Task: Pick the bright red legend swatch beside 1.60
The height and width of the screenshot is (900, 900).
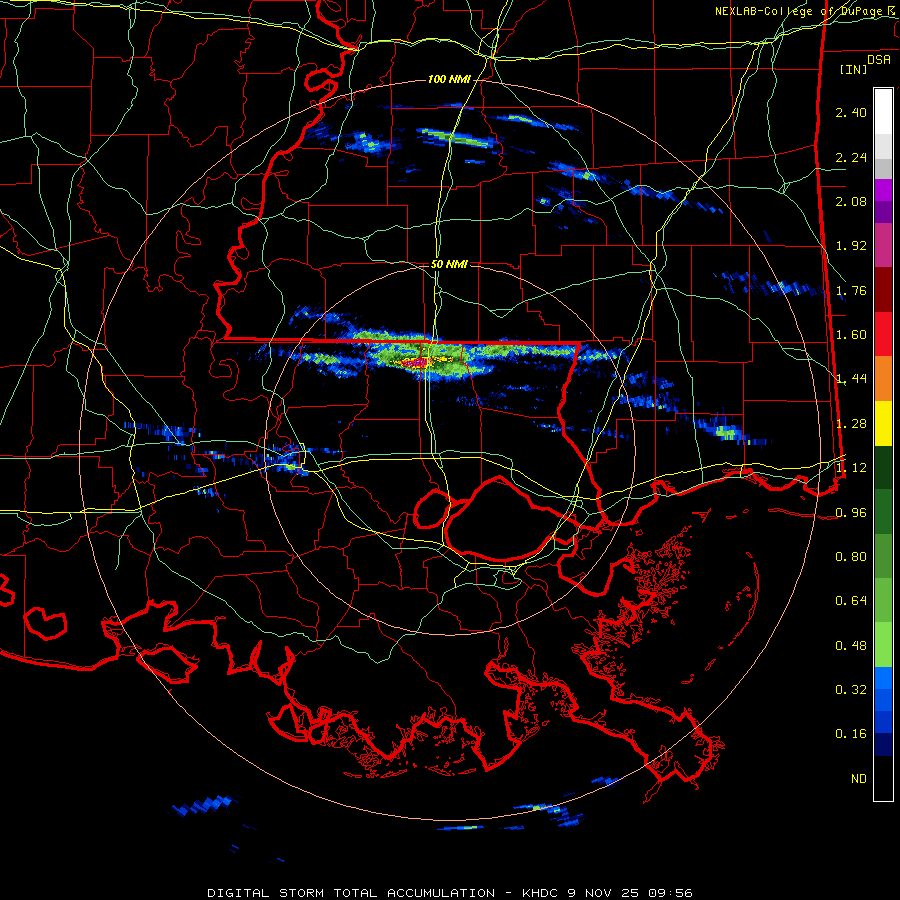Action: pos(883,334)
